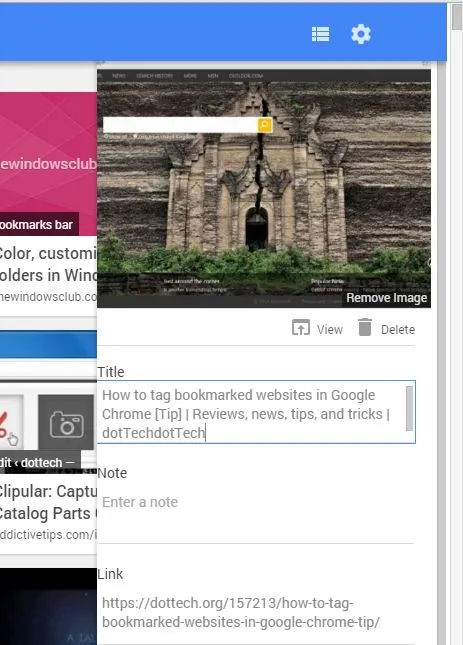The height and width of the screenshot is (645, 463).
Task: Open the dark bookmark thumbnail at bottom
Action: (48, 606)
